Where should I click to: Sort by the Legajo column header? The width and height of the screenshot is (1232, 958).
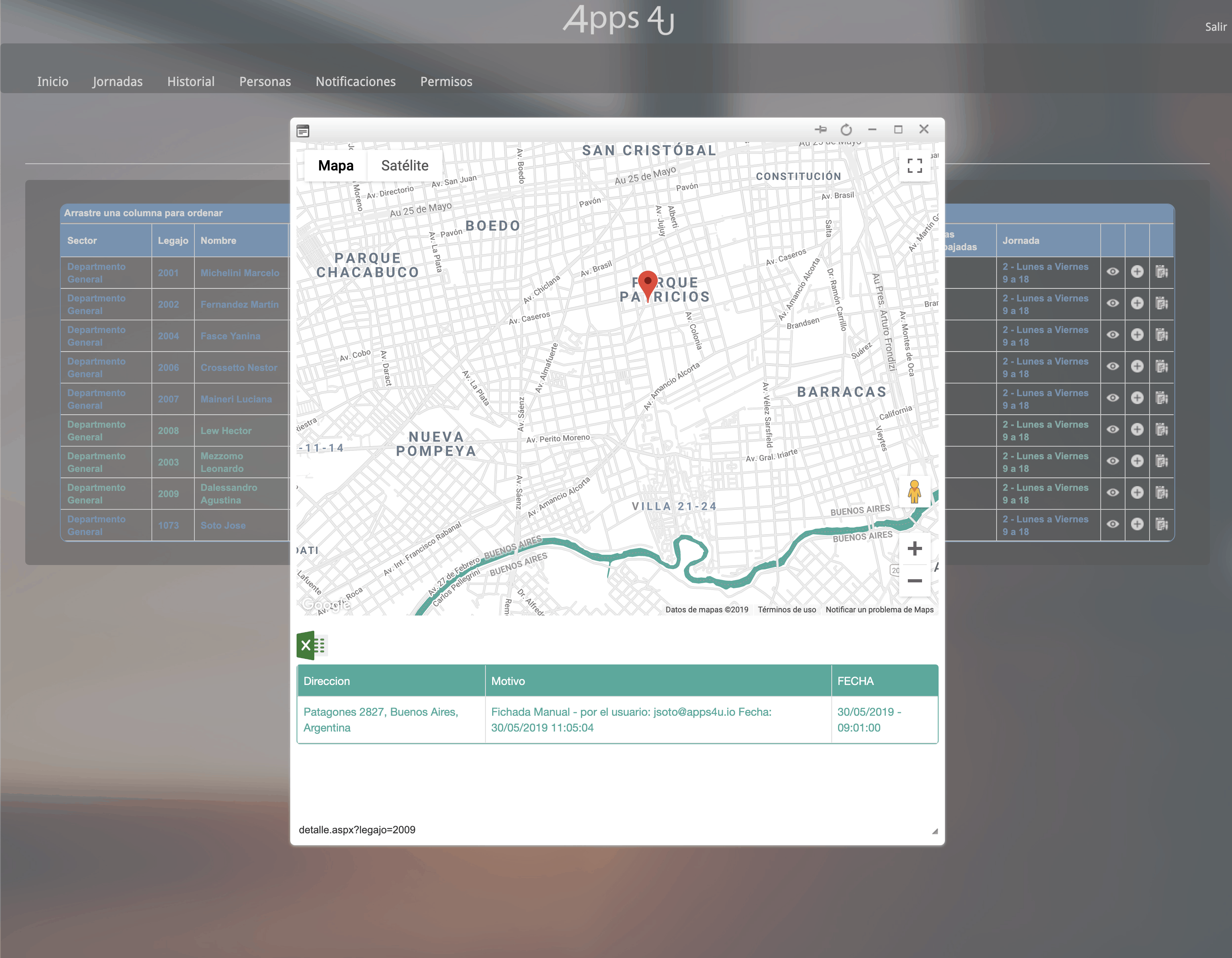(x=173, y=241)
